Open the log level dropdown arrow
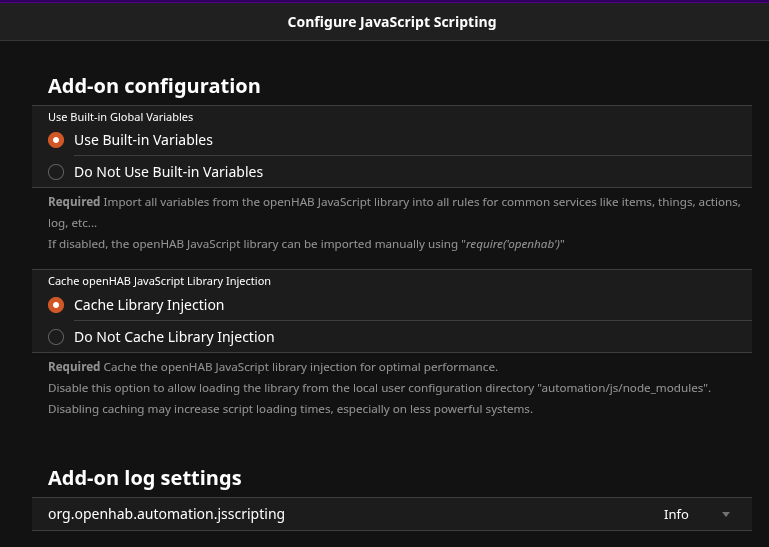The height and width of the screenshot is (547, 769). tap(726, 514)
